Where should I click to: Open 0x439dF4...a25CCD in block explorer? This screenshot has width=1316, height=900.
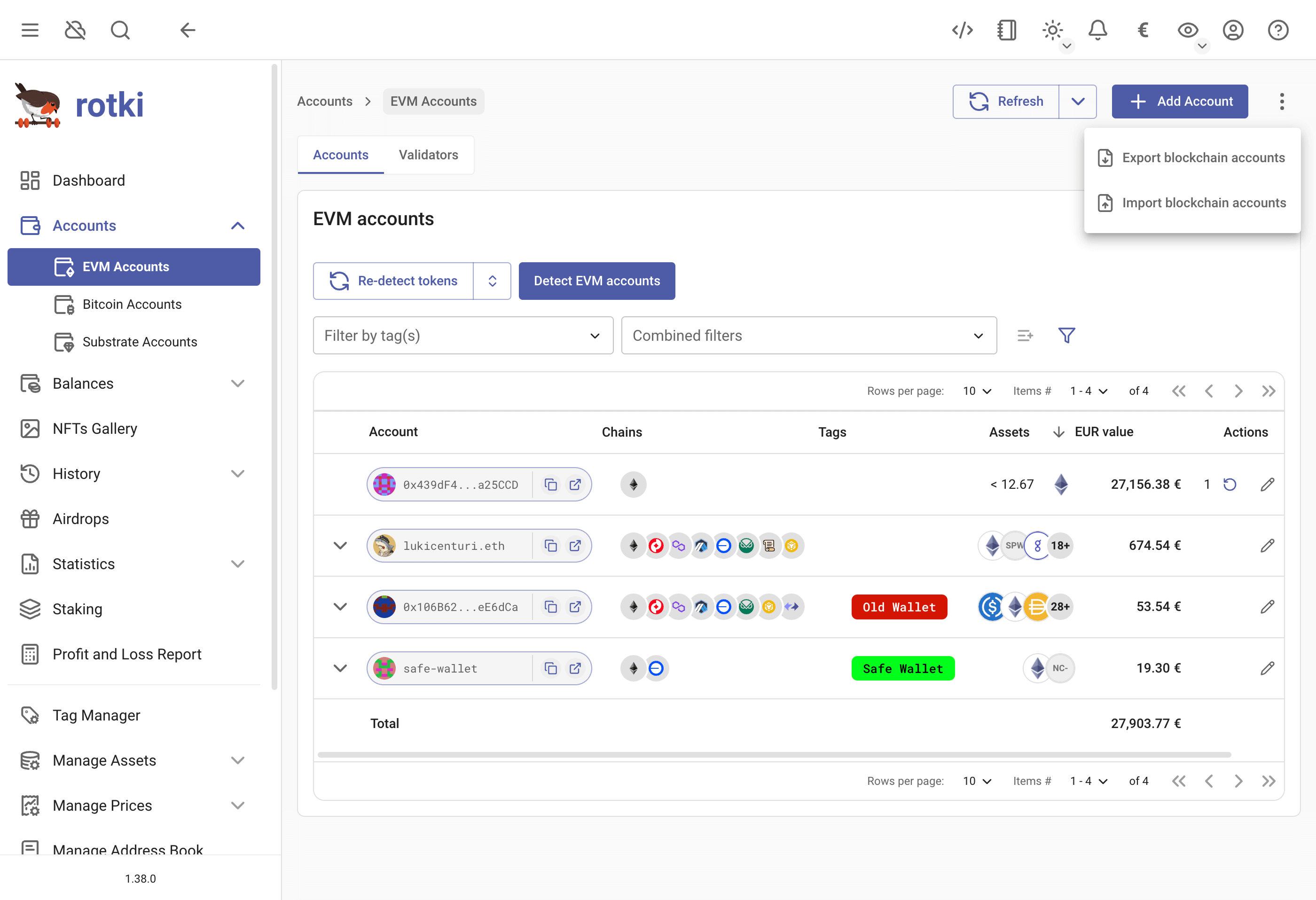(x=575, y=484)
